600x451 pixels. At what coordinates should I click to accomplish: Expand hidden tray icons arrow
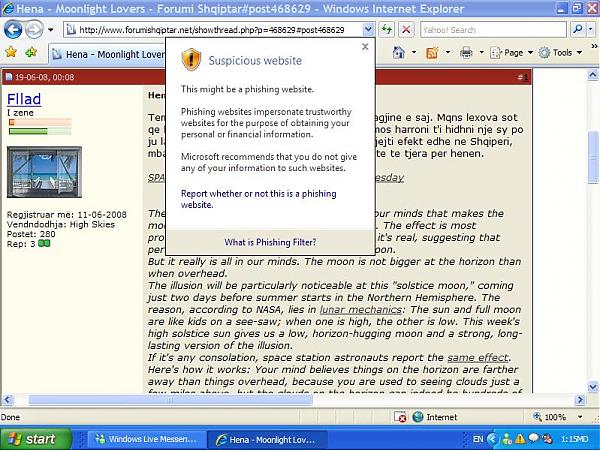pyautogui.click(x=493, y=439)
